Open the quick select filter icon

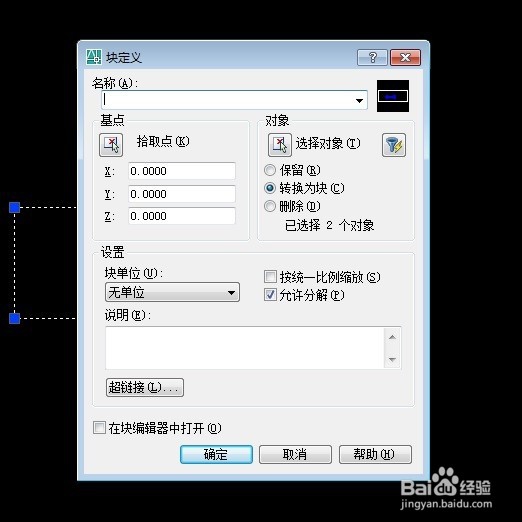coord(394,145)
